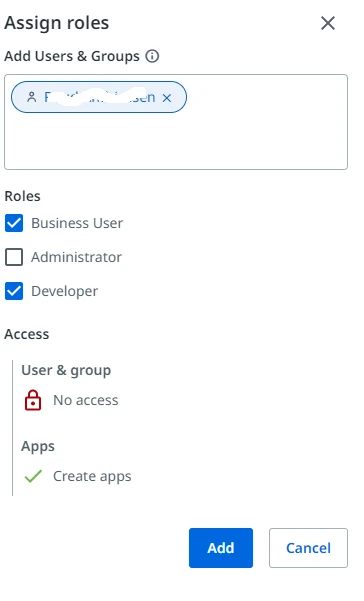Click the "Business User" label
The image size is (364, 601).
[77, 223]
